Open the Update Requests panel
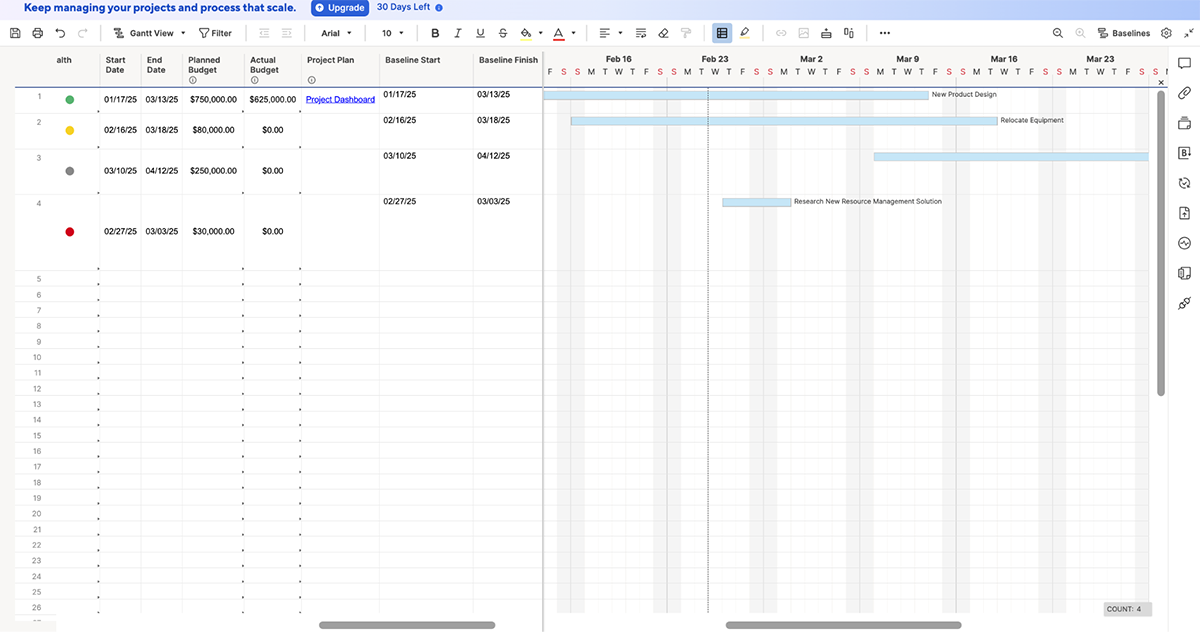The width and height of the screenshot is (1200, 632). point(1184,182)
